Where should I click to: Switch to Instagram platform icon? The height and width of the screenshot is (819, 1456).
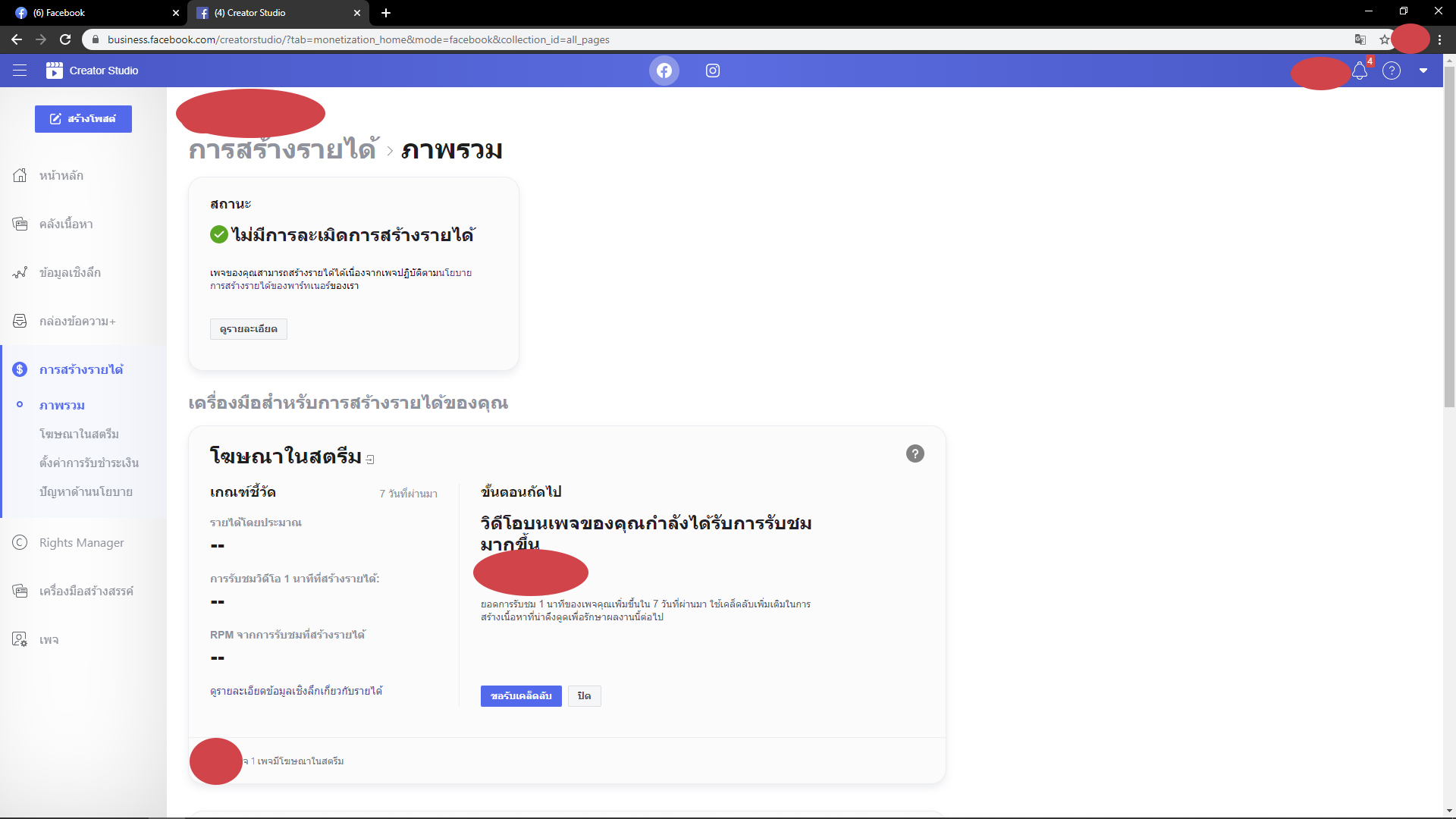pos(713,71)
